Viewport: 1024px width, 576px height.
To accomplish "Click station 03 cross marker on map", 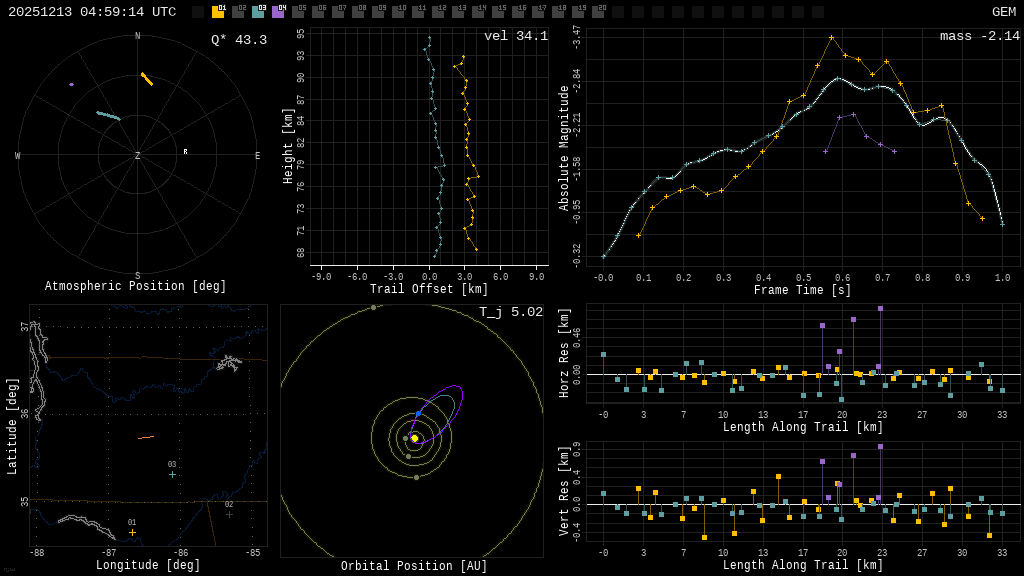I will (x=172, y=475).
